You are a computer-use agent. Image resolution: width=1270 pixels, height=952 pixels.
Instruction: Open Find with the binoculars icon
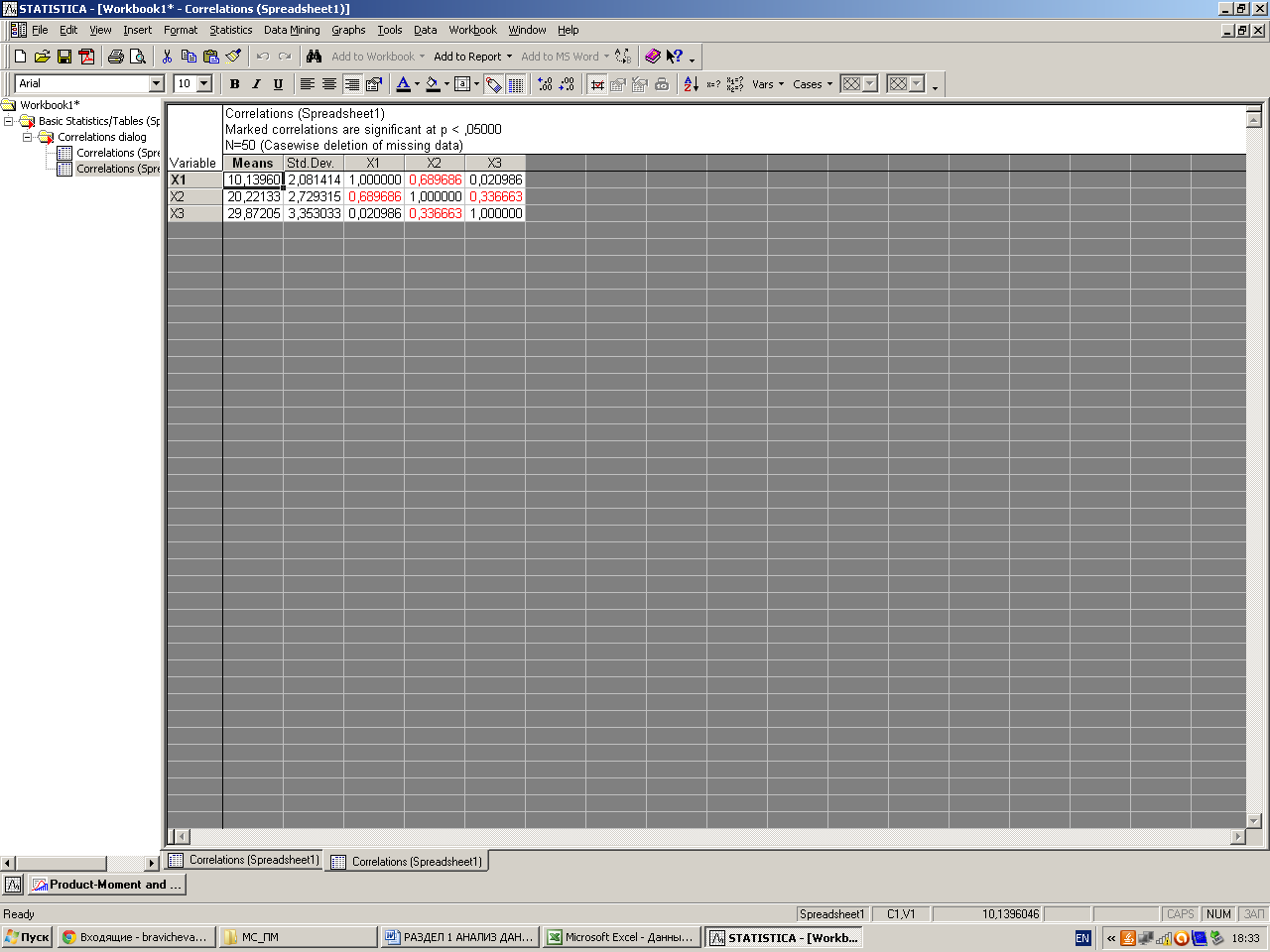point(315,57)
